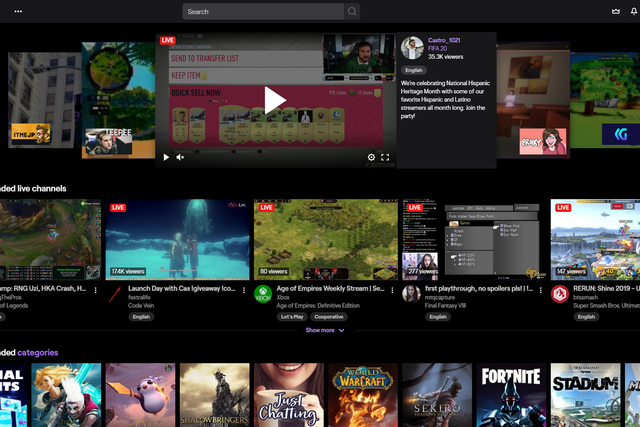Open the Sekiro category
640x427 pixels.
tap(437, 395)
